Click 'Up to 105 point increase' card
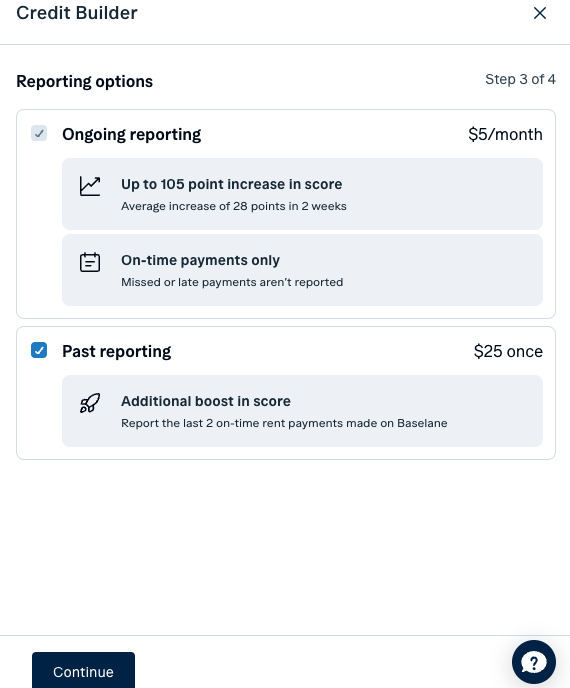 (302, 194)
